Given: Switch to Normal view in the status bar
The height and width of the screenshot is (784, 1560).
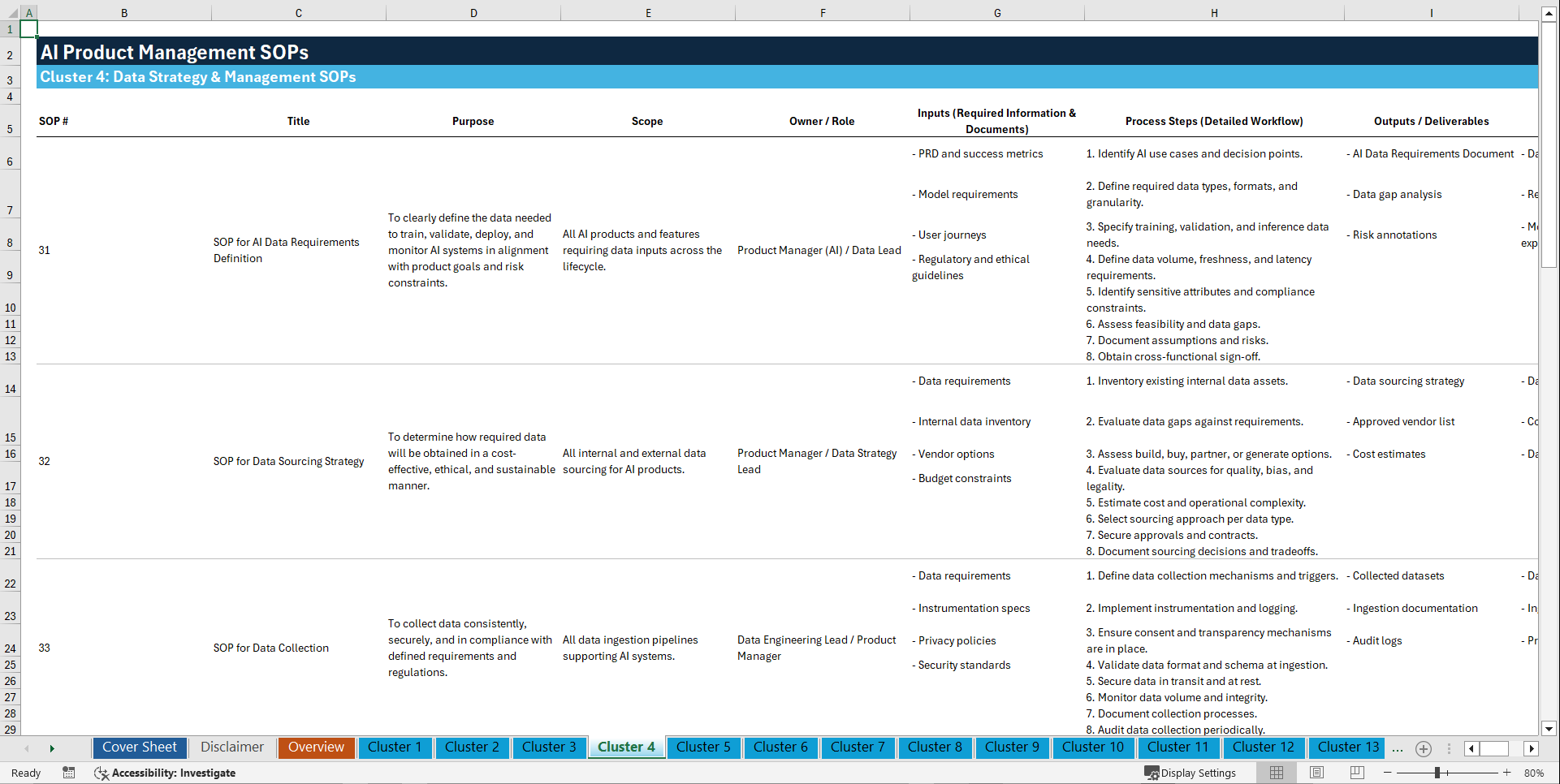Looking at the screenshot, I should pyautogui.click(x=1276, y=773).
